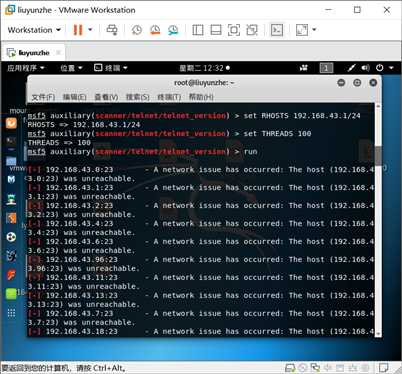Open the 帮助(H) menu in terminal
402x374 pixels.
coord(201,97)
